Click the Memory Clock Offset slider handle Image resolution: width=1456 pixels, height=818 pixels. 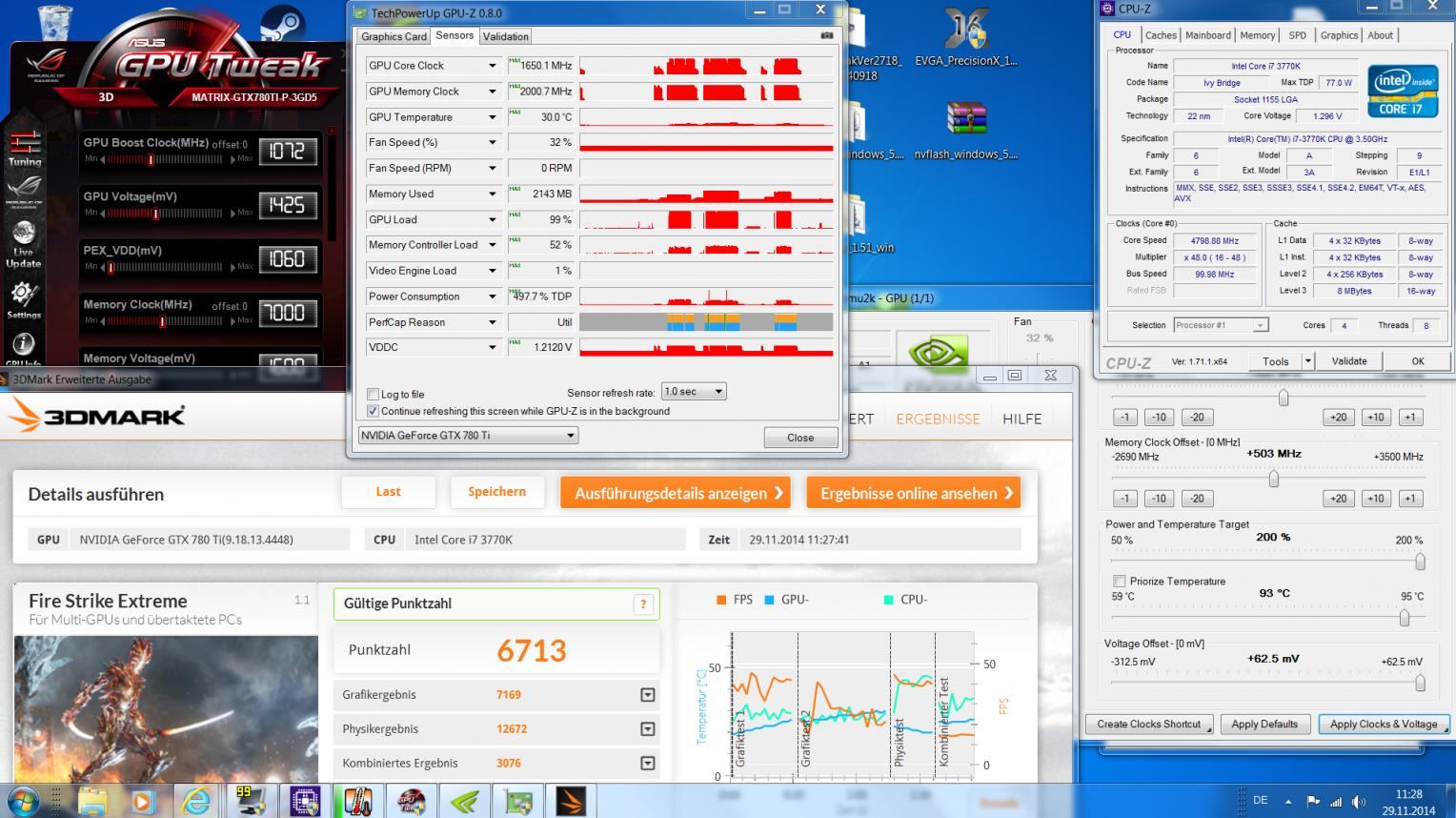click(1273, 480)
